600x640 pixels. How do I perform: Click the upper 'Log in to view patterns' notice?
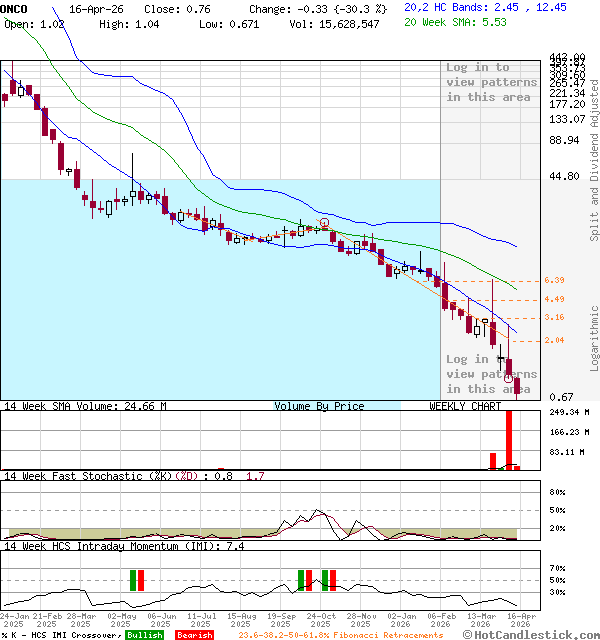pos(478,82)
